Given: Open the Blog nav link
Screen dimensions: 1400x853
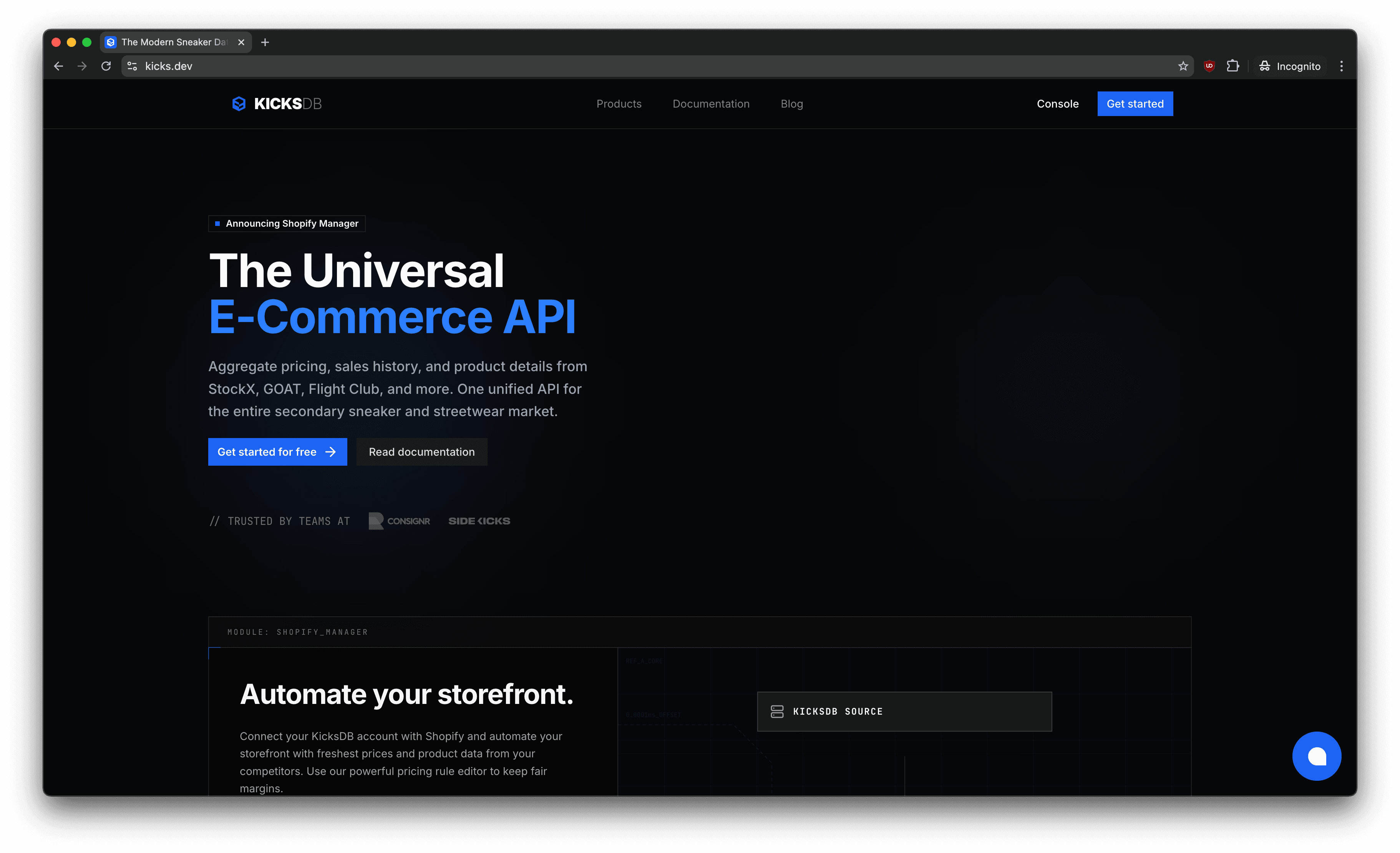Looking at the screenshot, I should [x=791, y=104].
